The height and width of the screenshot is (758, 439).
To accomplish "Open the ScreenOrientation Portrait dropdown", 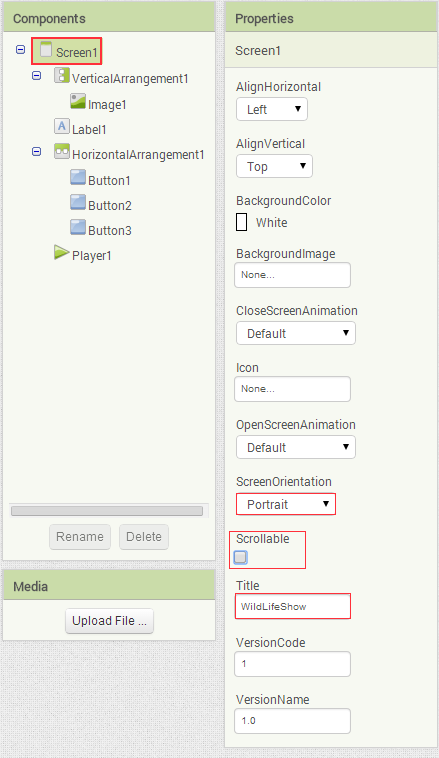I will pos(286,504).
